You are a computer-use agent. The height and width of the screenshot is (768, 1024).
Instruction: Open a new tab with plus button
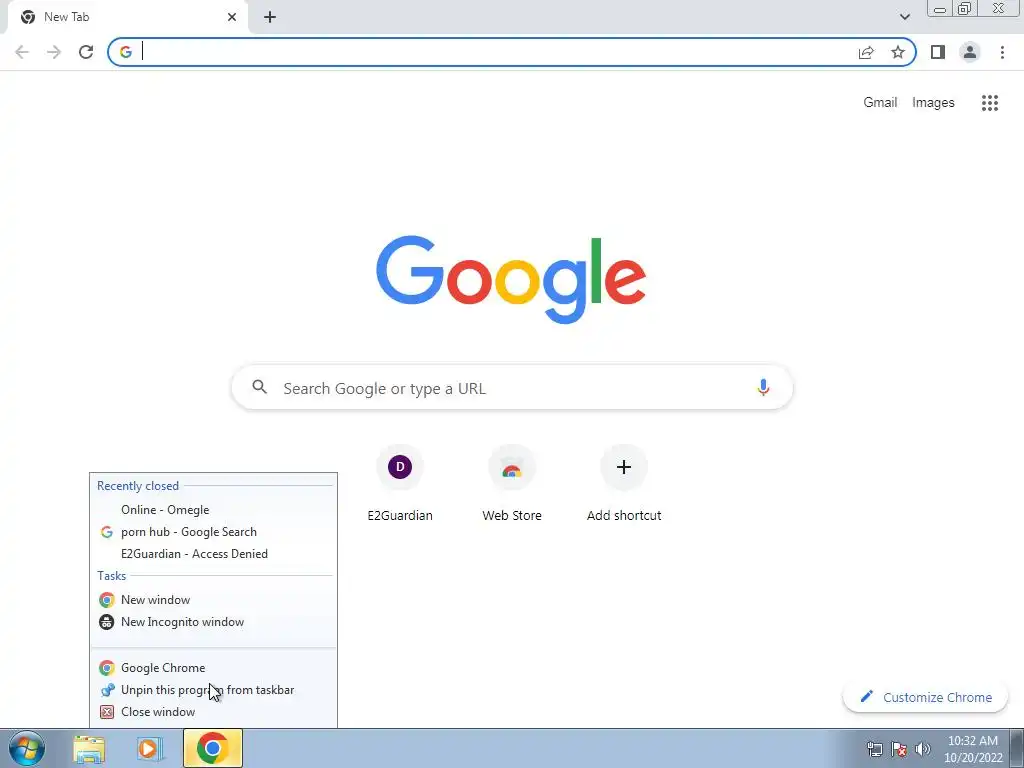click(x=270, y=17)
